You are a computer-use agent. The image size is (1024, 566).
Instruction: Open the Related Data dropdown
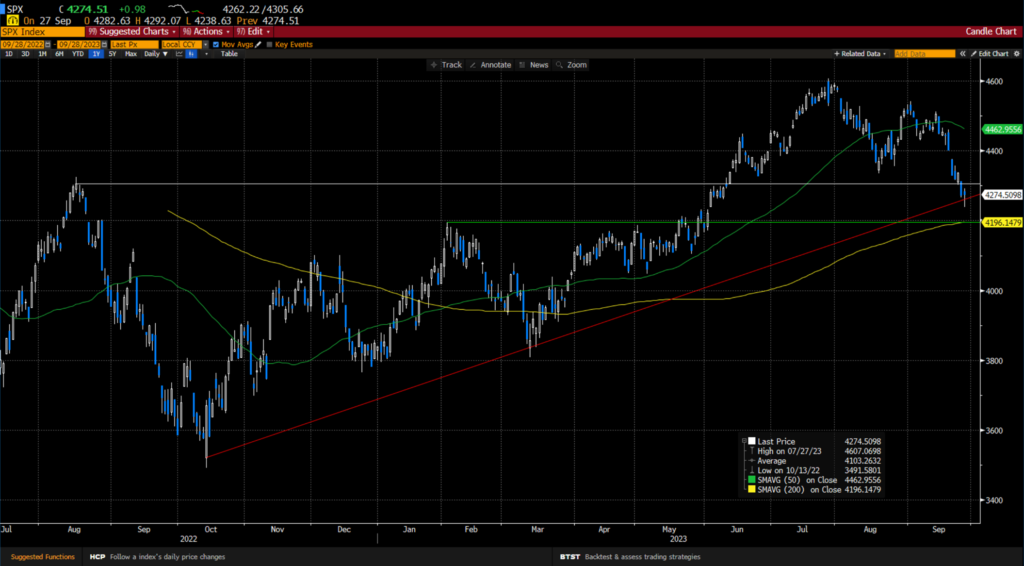point(864,53)
